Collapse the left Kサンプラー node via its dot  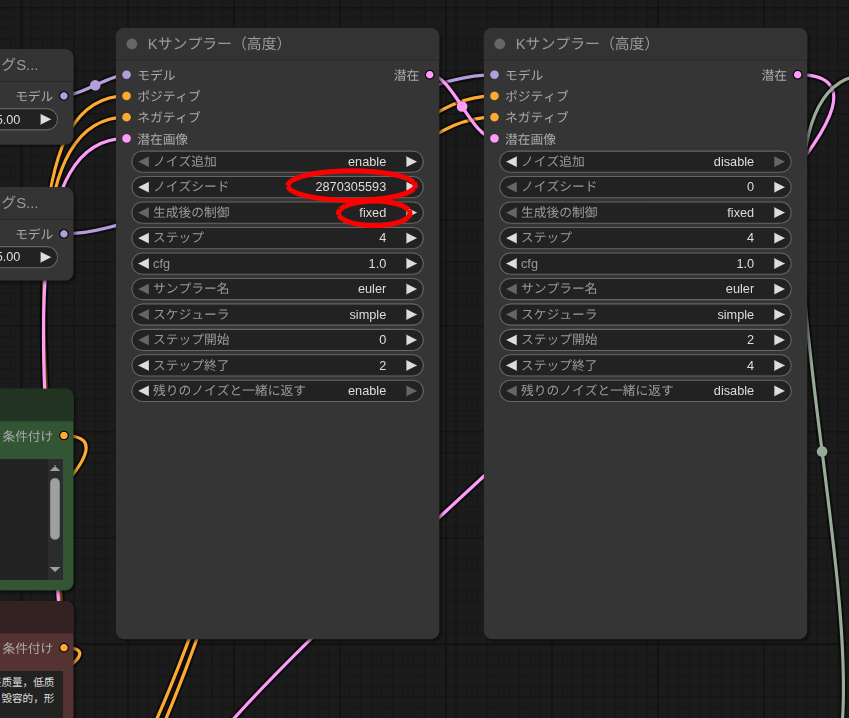tap(132, 44)
